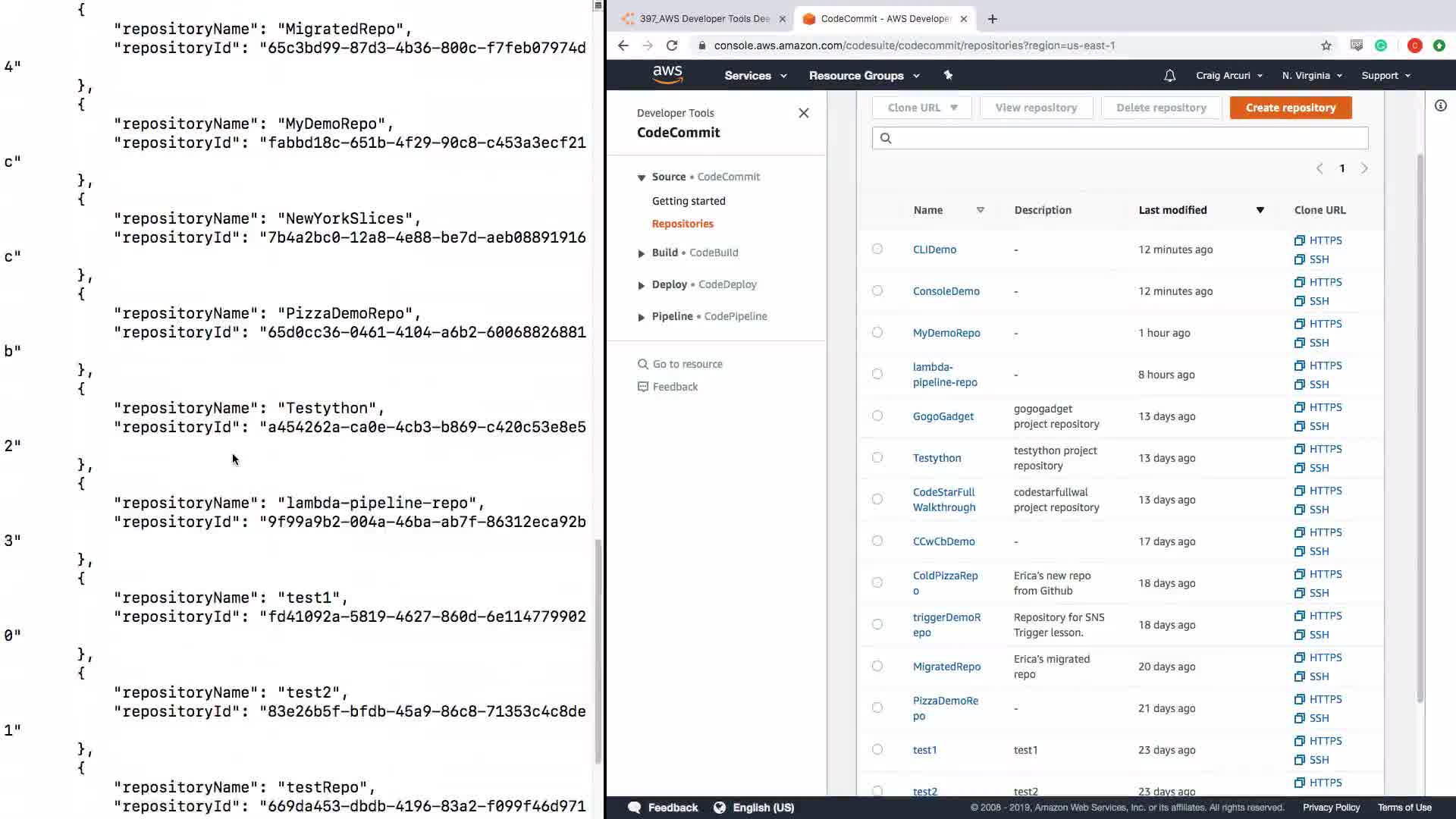
Task: Open the notifications bell icon
Action: [x=1169, y=76]
